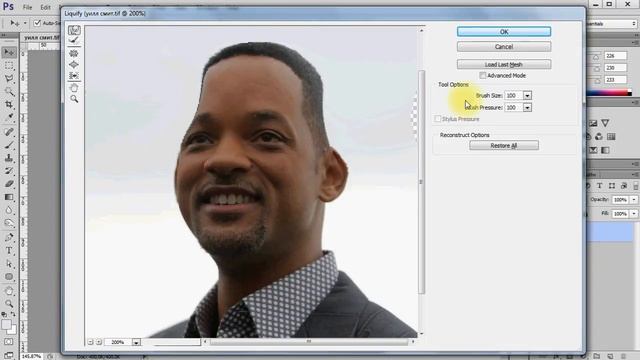Choose the Eraser tool
Image resolution: width=640 pixels, height=360 pixels.
[x=9, y=184]
